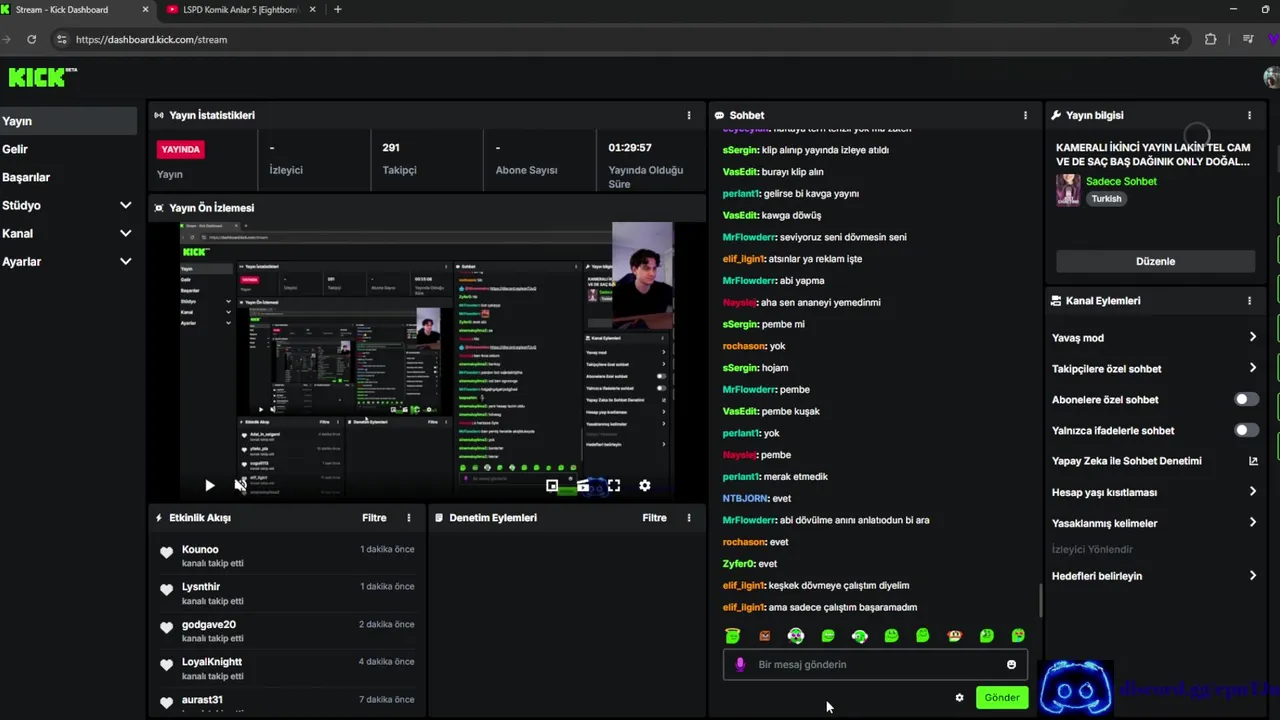Viewport: 1280px width, 720px height.
Task: Open Sohbet panel three-dot menu
Action: point(1025,115)
